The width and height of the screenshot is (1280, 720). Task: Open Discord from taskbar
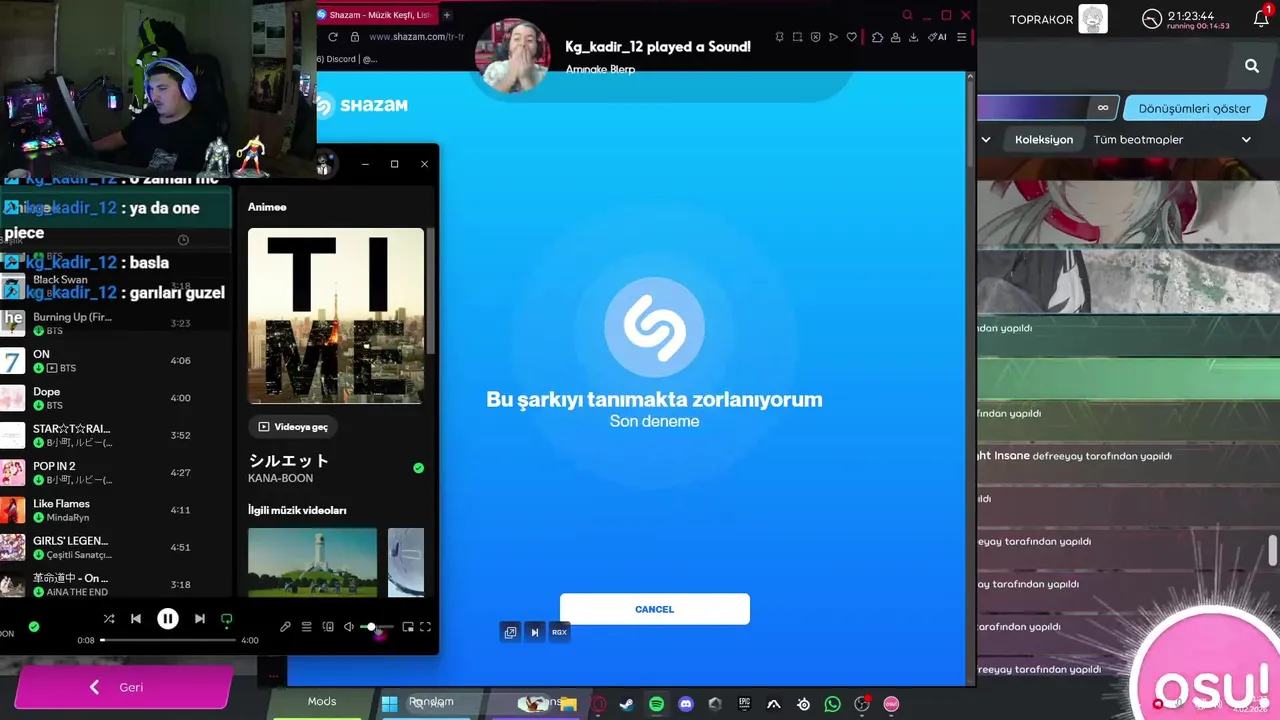[x=686, y=704]
